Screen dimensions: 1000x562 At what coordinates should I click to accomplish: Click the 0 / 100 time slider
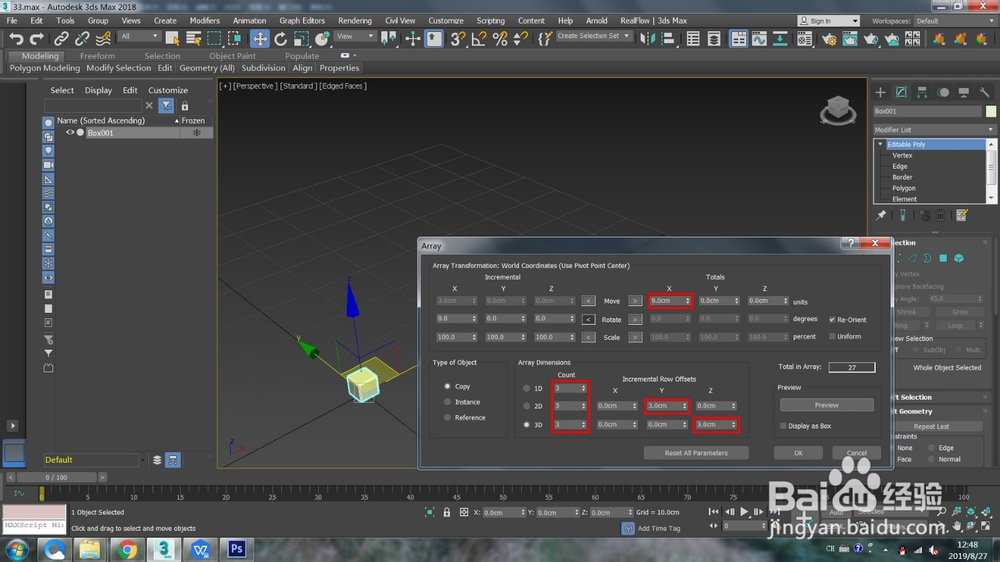tap(56, 477)
